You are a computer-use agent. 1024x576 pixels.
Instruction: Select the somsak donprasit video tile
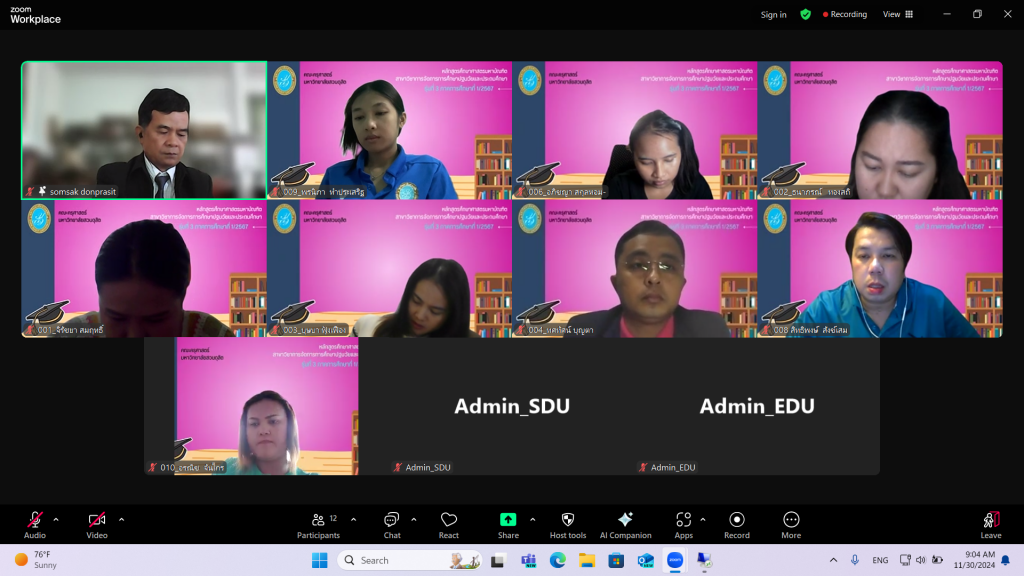[x=144, y=130]
